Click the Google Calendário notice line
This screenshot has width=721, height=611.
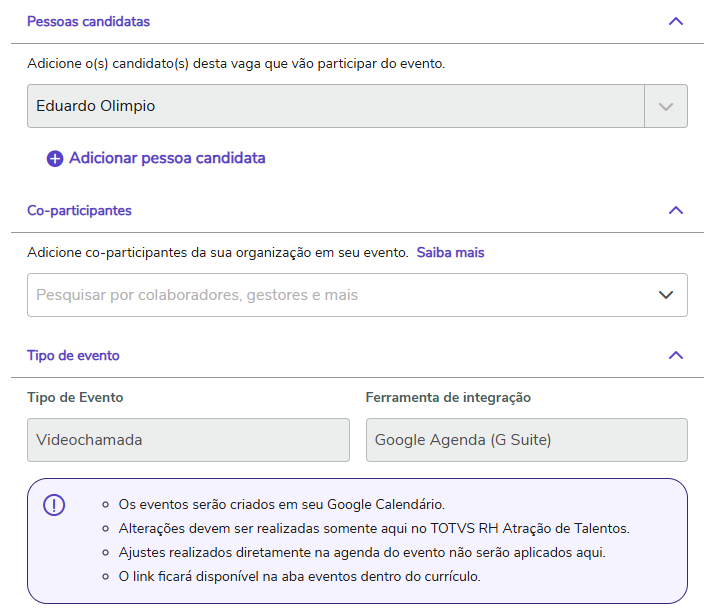click(282, 504)
